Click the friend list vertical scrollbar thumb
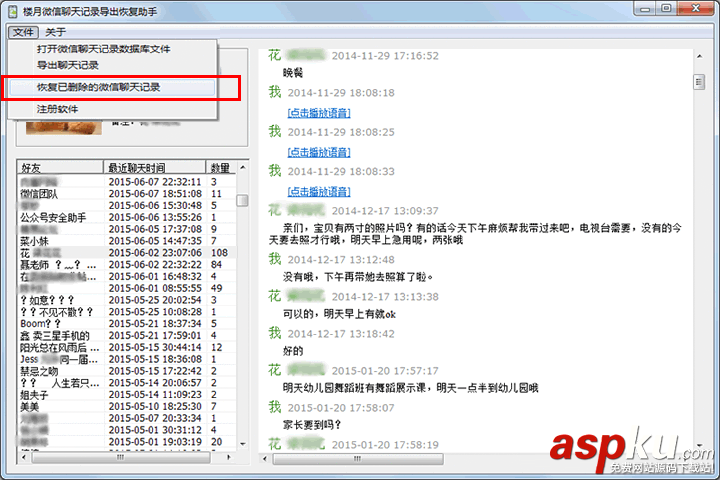 242,200
